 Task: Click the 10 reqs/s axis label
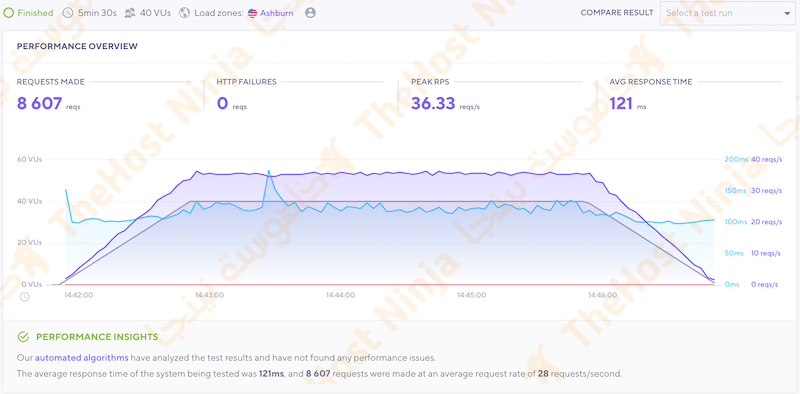[x=767, y=253]
